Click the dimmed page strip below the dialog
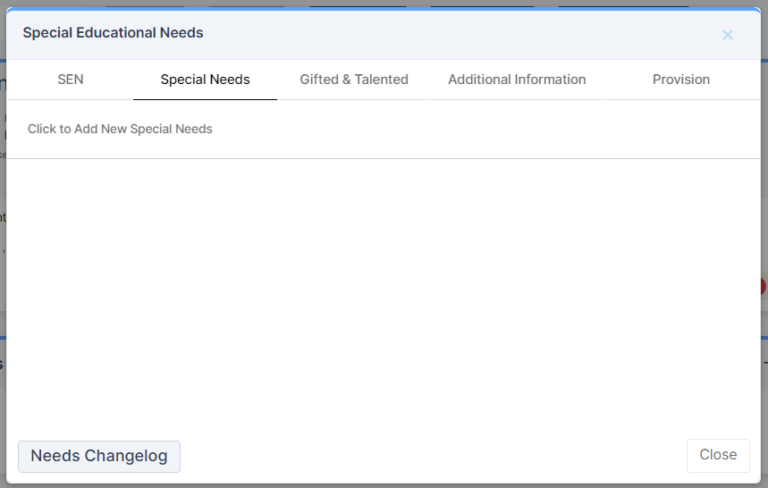768x488 pixels. coord(384,485)
